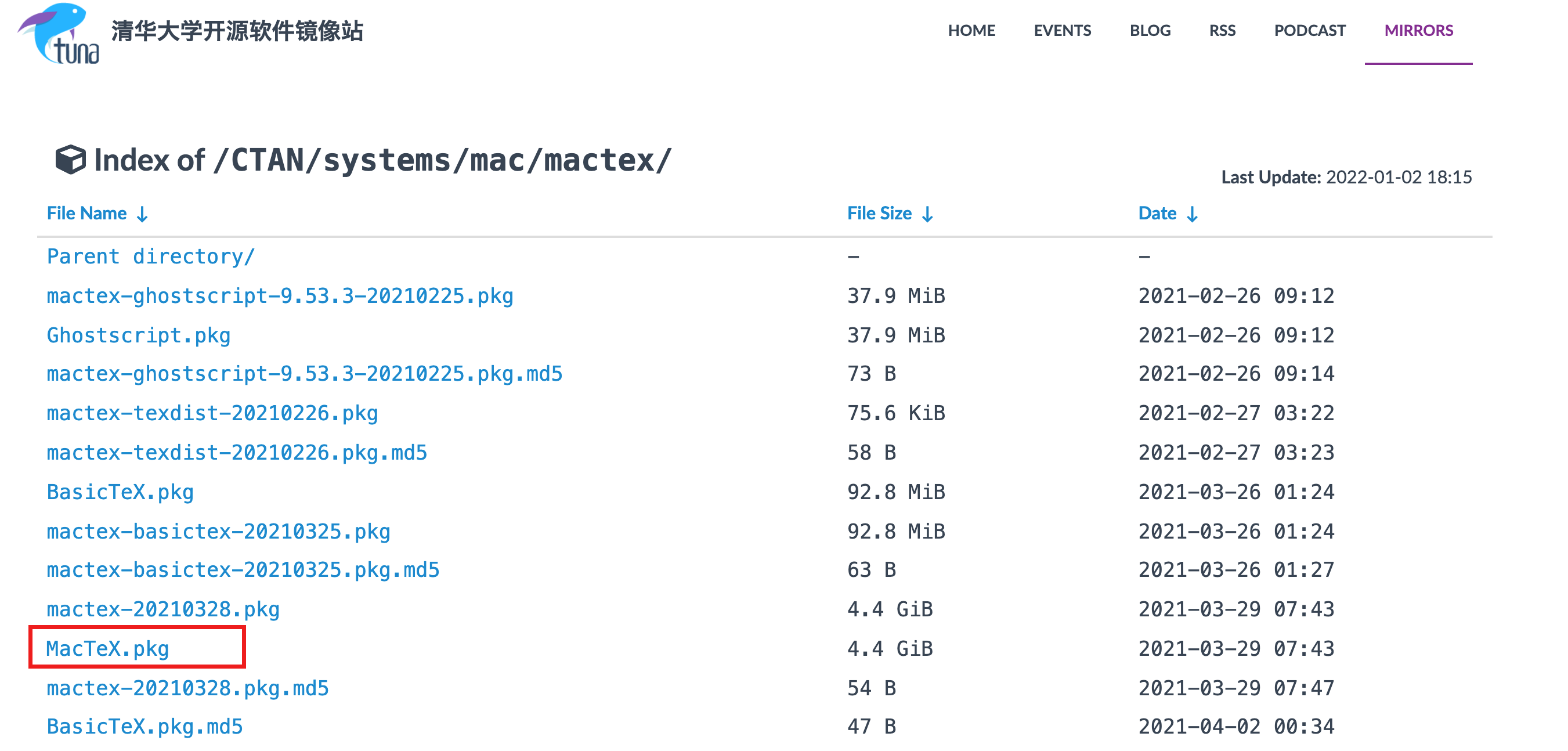1568x751 pixels.
Task: Click mactex-basictex-20210325.pkg link
Action: 218,531
